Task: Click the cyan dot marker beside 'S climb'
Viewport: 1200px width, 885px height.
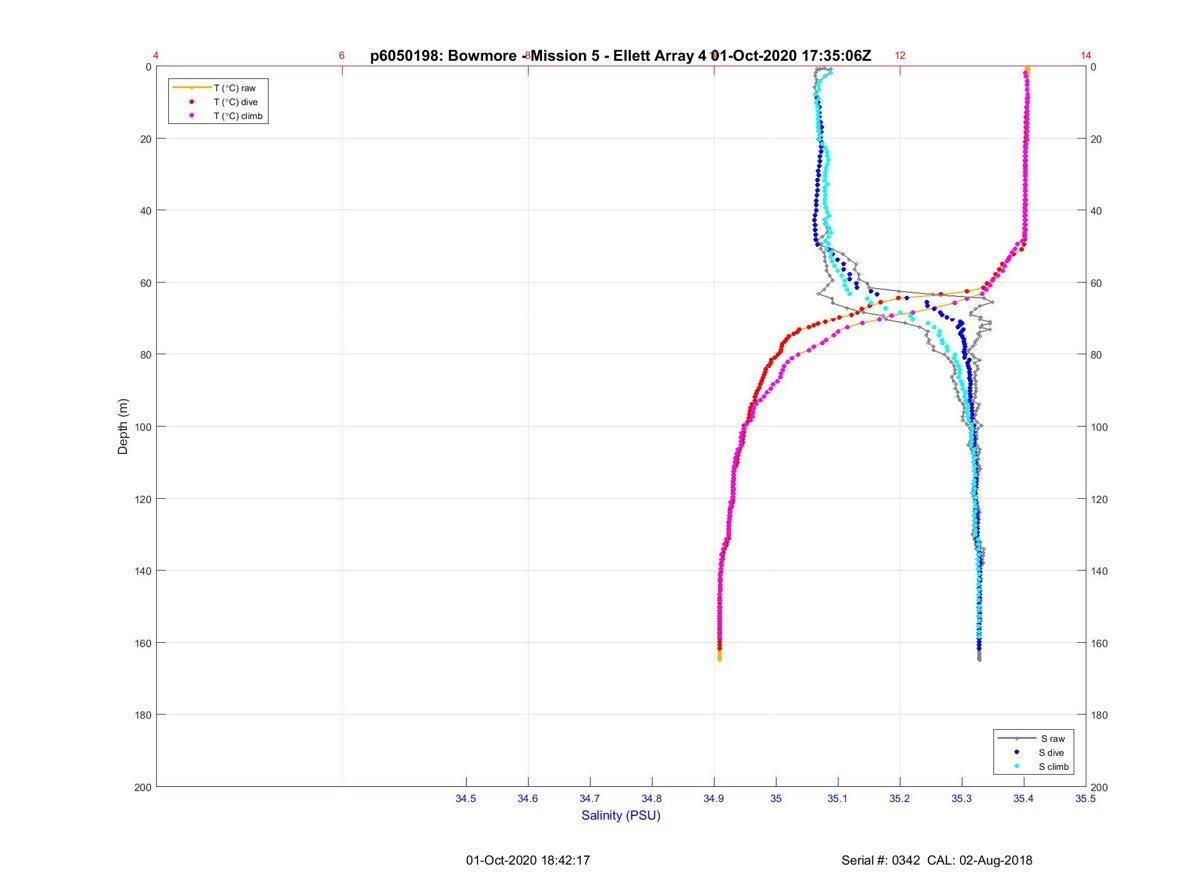Action: [1017, 766]
